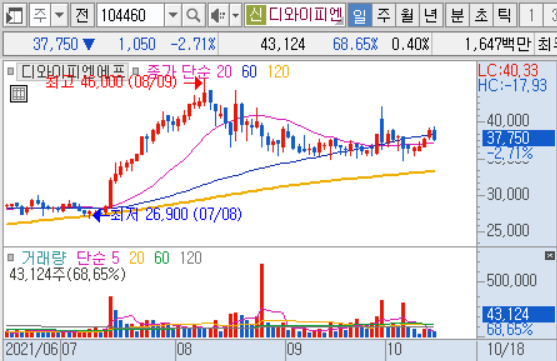Click the trade amount 1,647백만
Image resolution: width=557 pixels, height=361 pixels.
coord(498,44)
